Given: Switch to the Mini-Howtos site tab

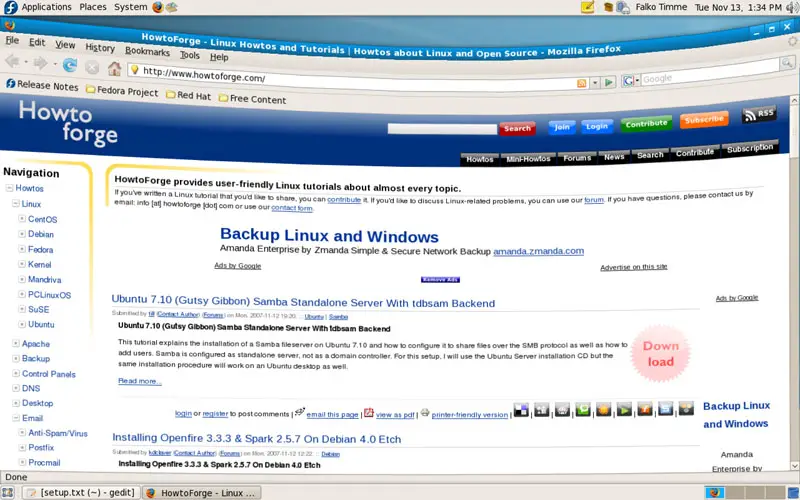Looking at the screenshot, I should tap(528, 159).
